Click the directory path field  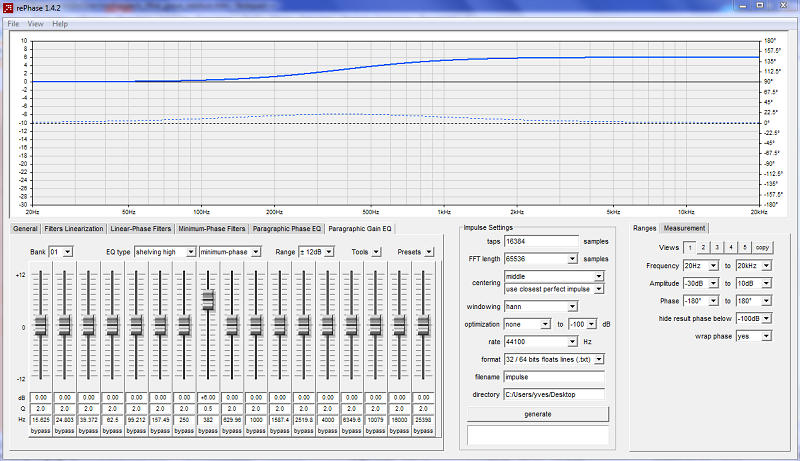[x=554, y=395]
